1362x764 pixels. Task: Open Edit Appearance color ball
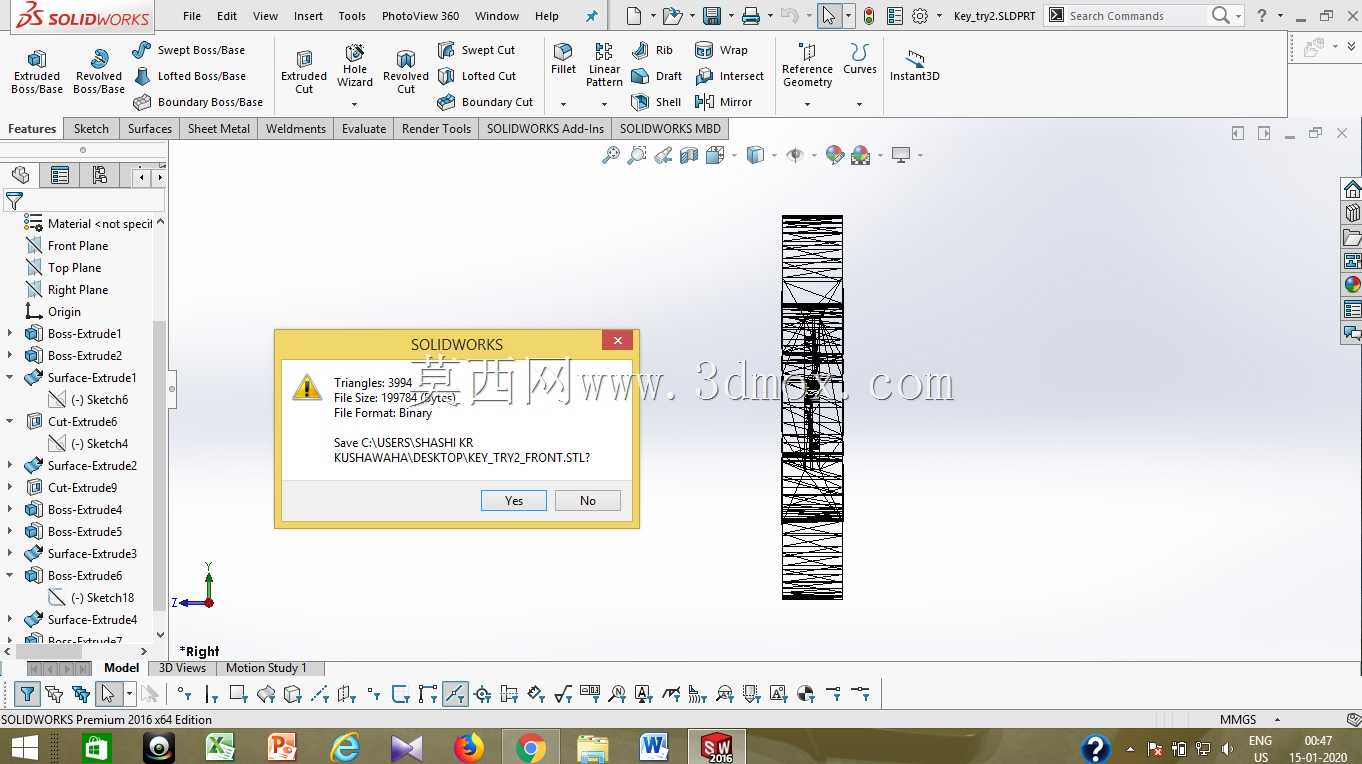(x=834, y=155)
